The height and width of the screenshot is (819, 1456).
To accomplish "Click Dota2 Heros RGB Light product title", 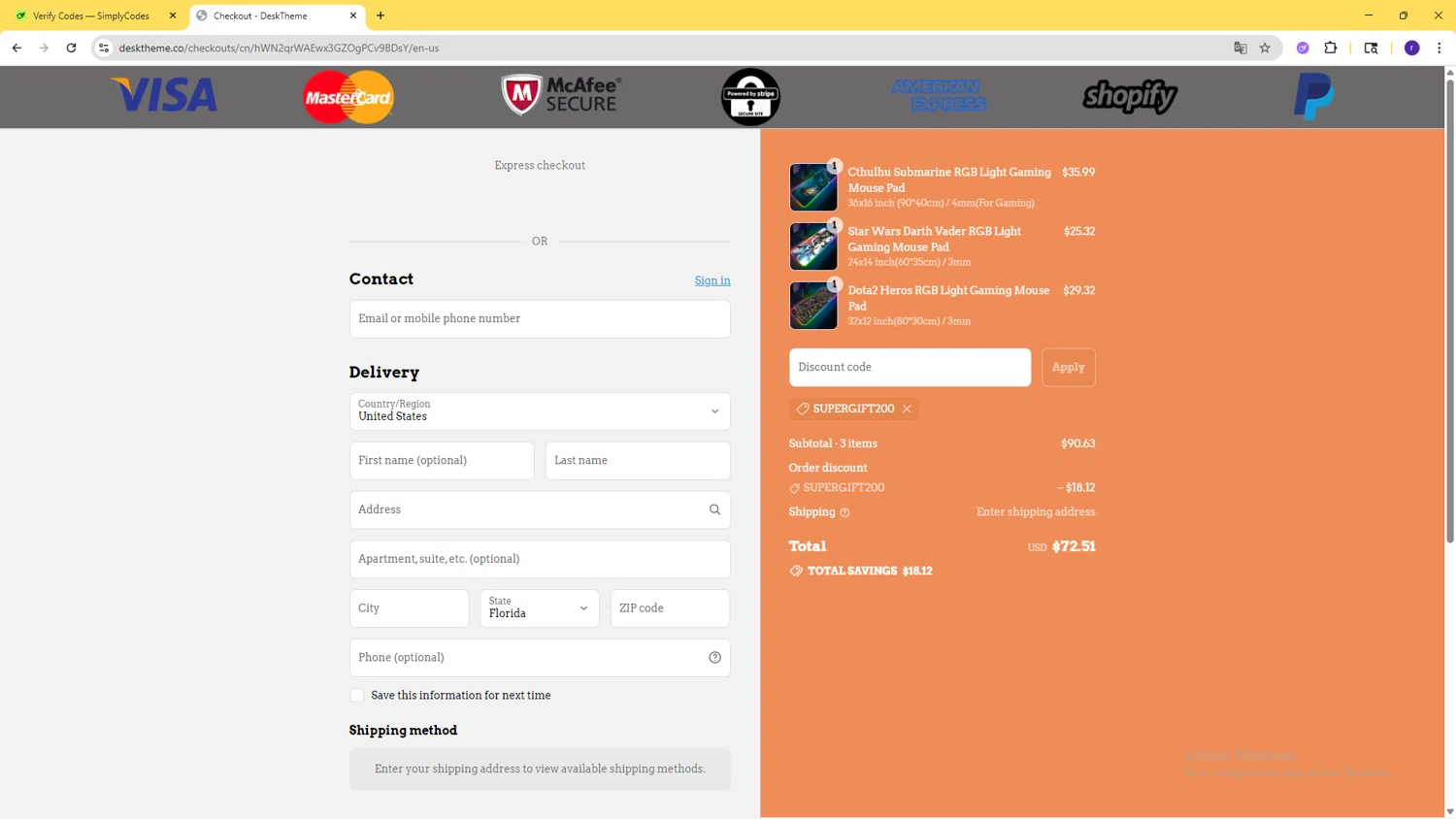I will [x=948, y=298].
